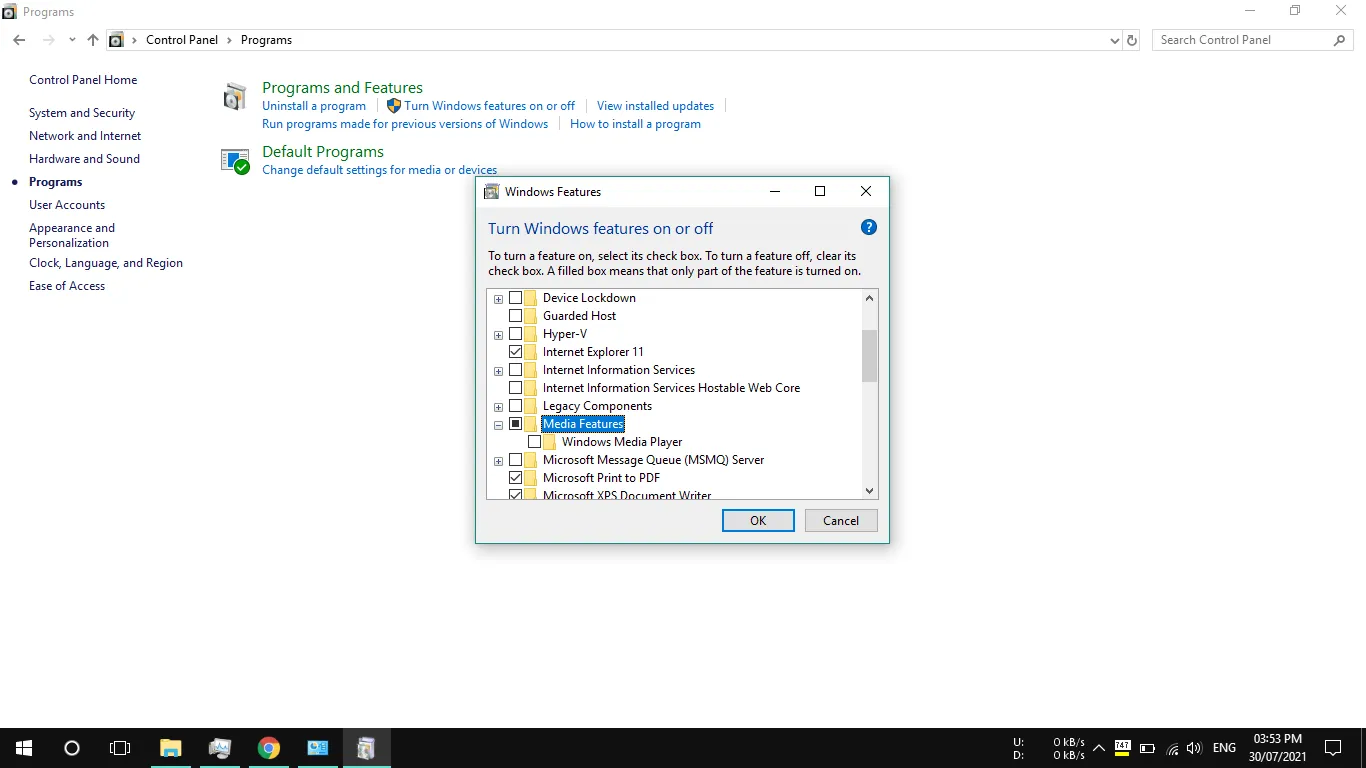Expand Internet Information Services node
The image size is (1366, 768).
(498, 371)
